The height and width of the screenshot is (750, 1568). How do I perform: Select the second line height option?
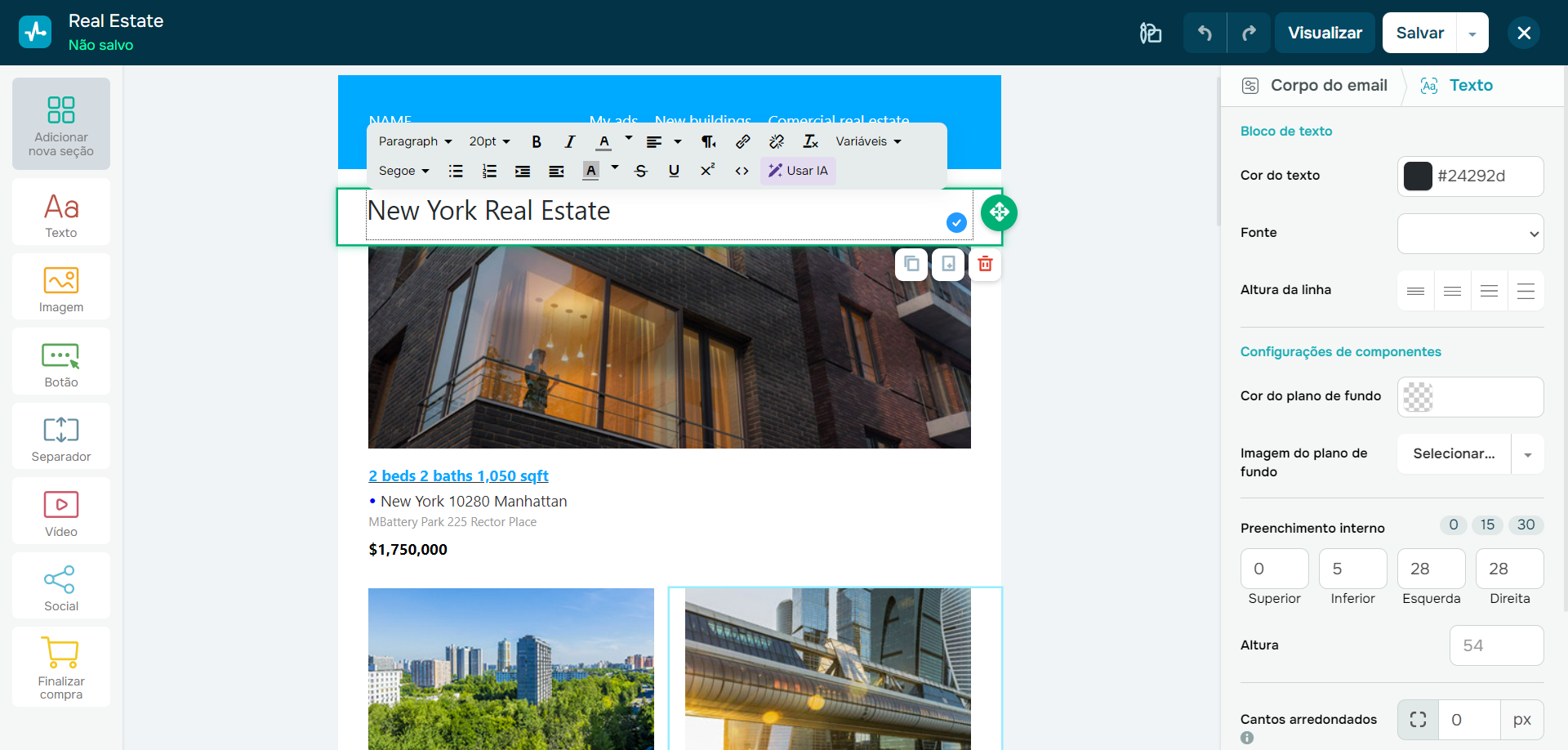tap(1452, 291)
